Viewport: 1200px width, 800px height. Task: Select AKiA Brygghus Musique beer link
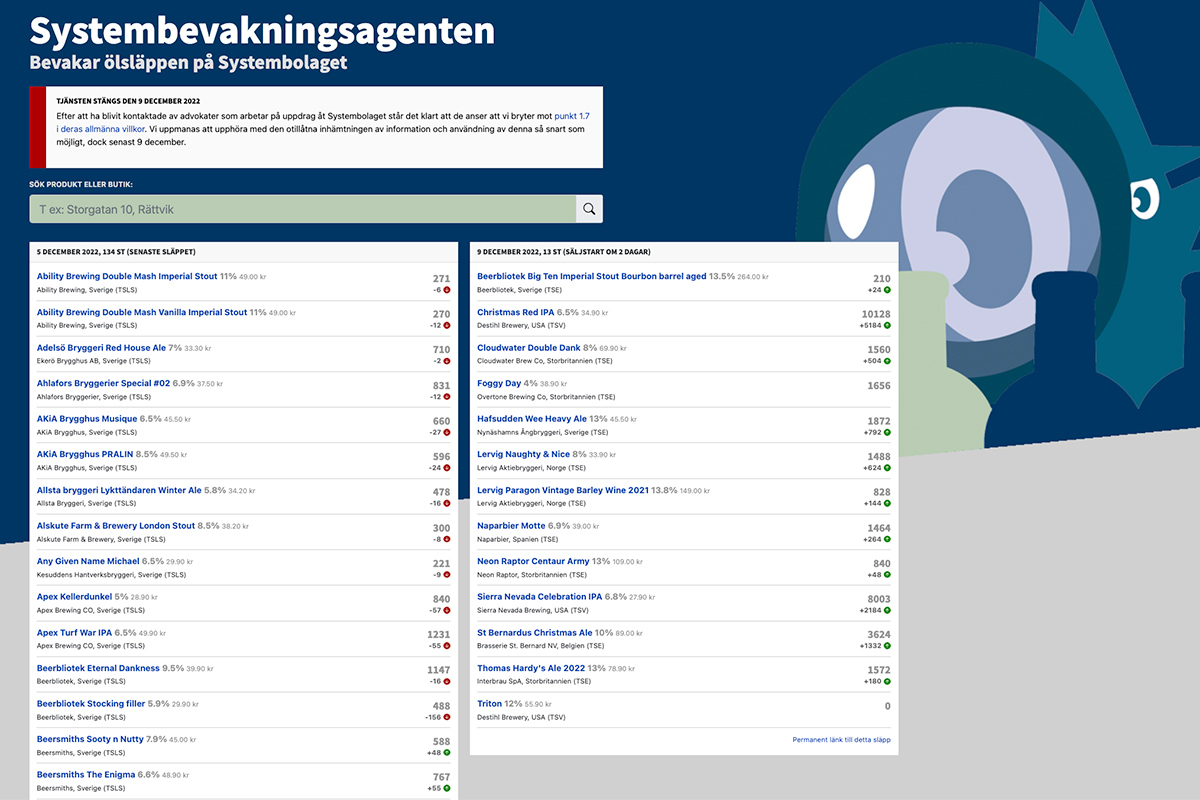point(87,419)
